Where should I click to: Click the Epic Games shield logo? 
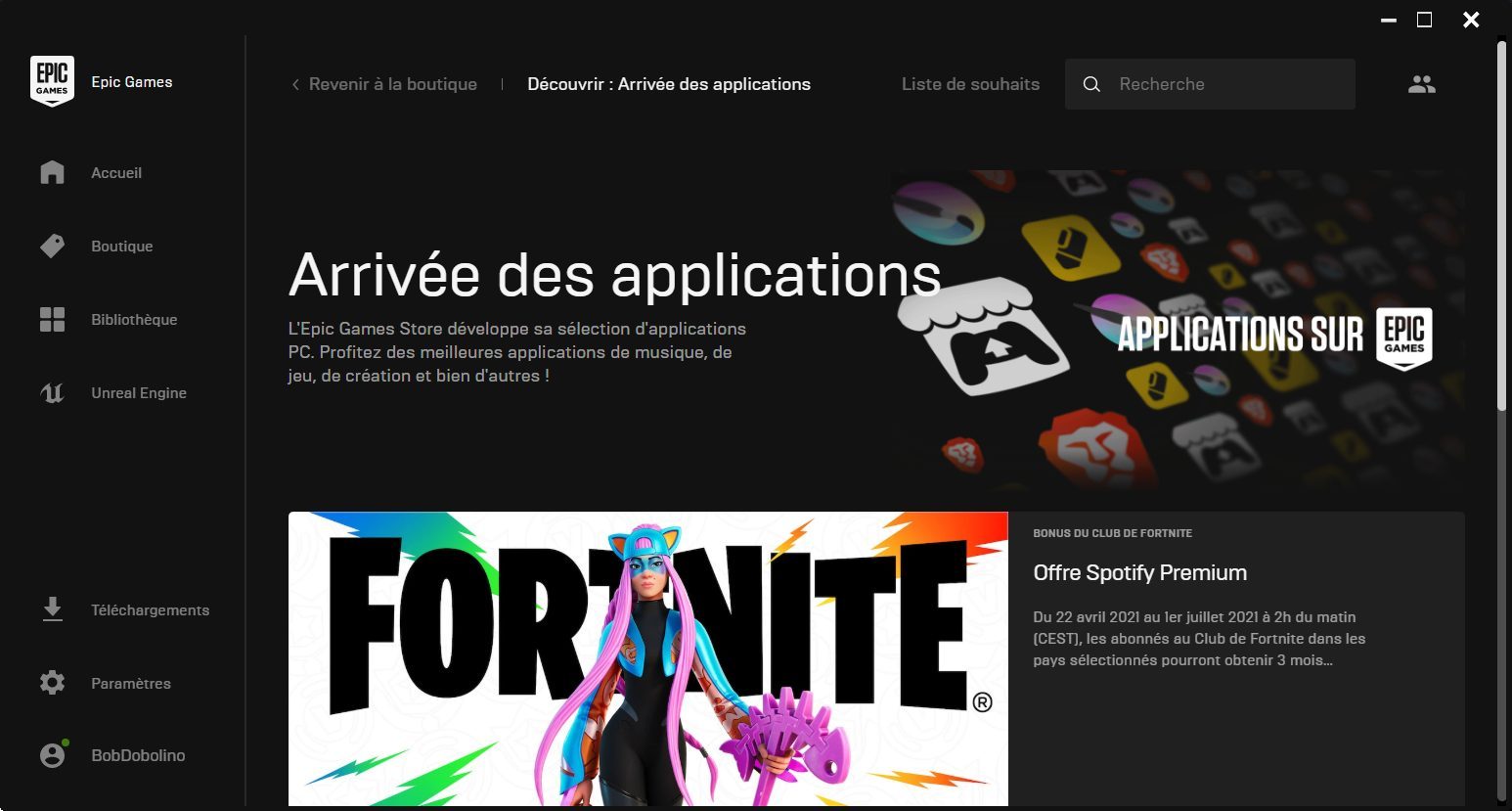tap(52, 81)
